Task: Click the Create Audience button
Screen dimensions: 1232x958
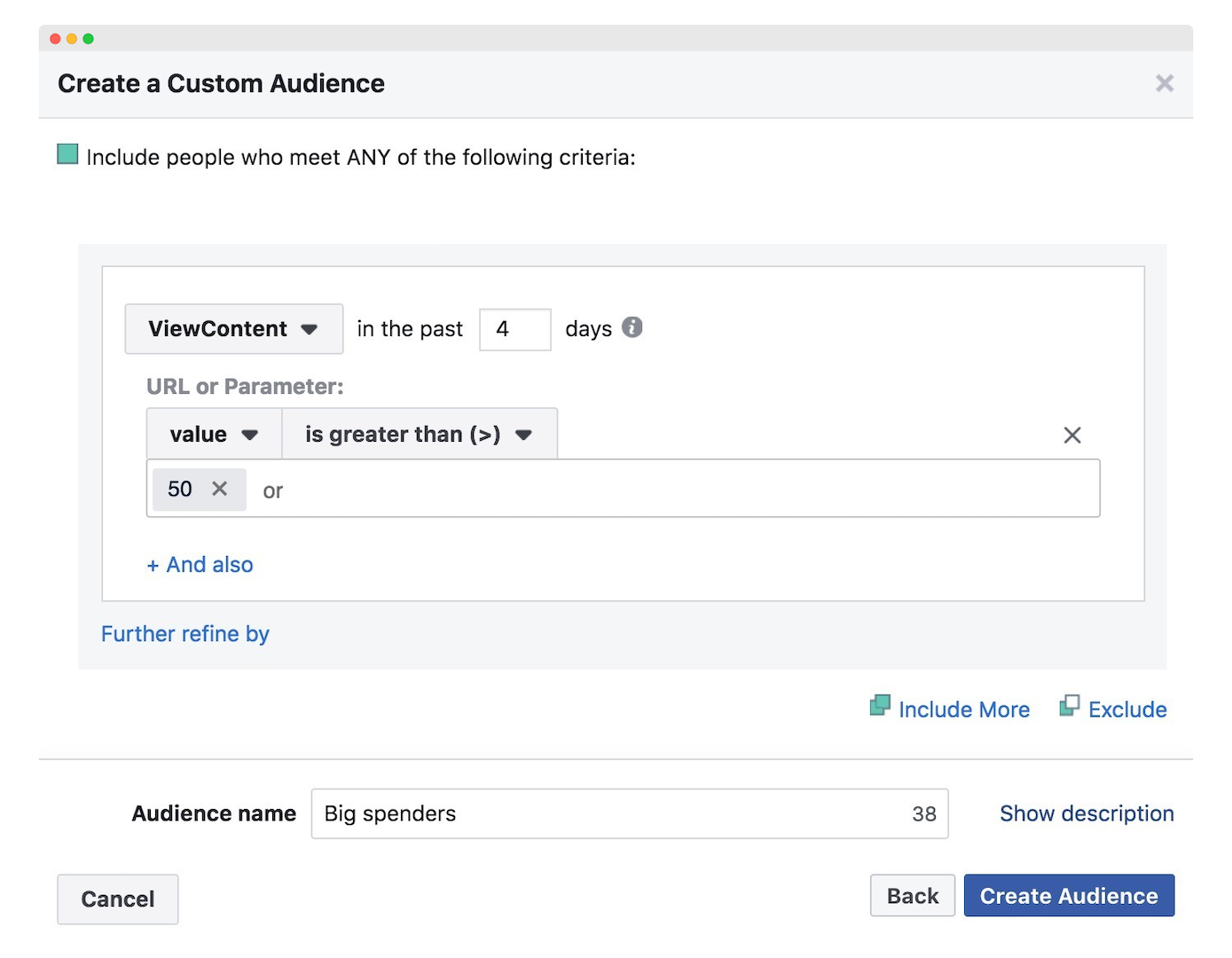Action: click(1069, 896)
